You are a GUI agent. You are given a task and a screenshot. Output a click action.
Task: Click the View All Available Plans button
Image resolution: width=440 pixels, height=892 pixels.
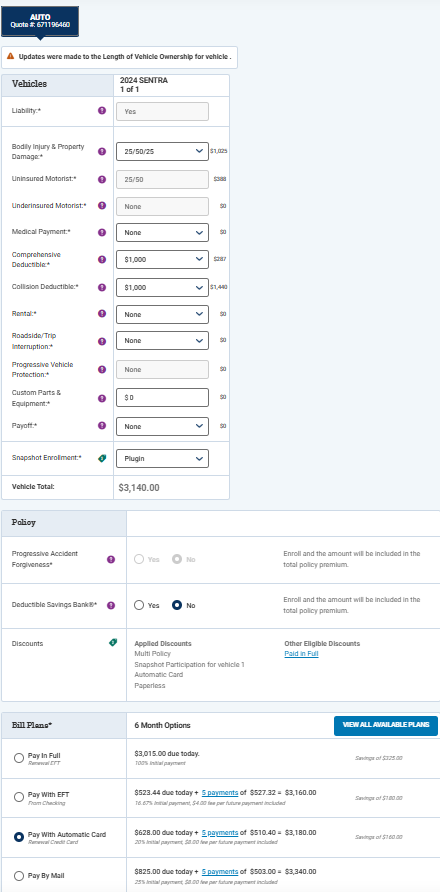tap(386, 725)
